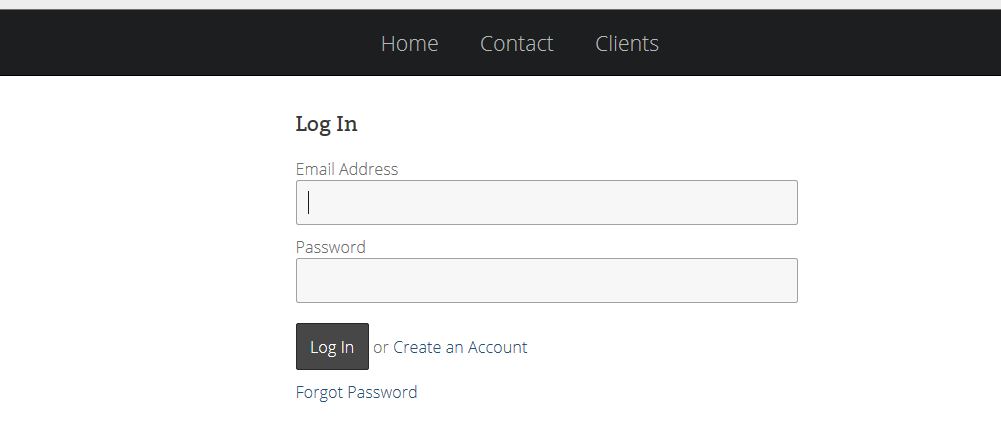This screenshot has height=445, width=1001.
Task: Place cursor at right end of Password field
Action: tap(785, 280)
